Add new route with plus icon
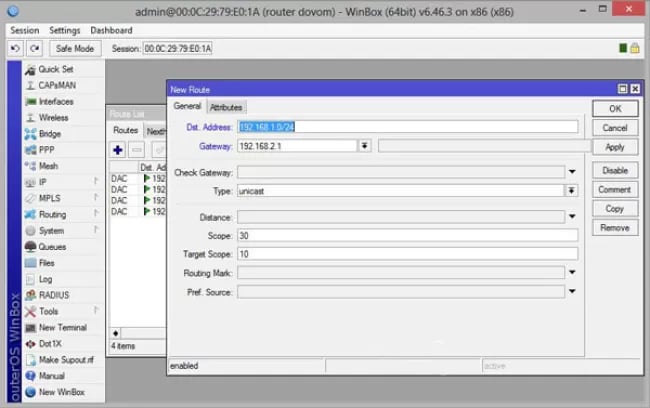 coord(118,150)
